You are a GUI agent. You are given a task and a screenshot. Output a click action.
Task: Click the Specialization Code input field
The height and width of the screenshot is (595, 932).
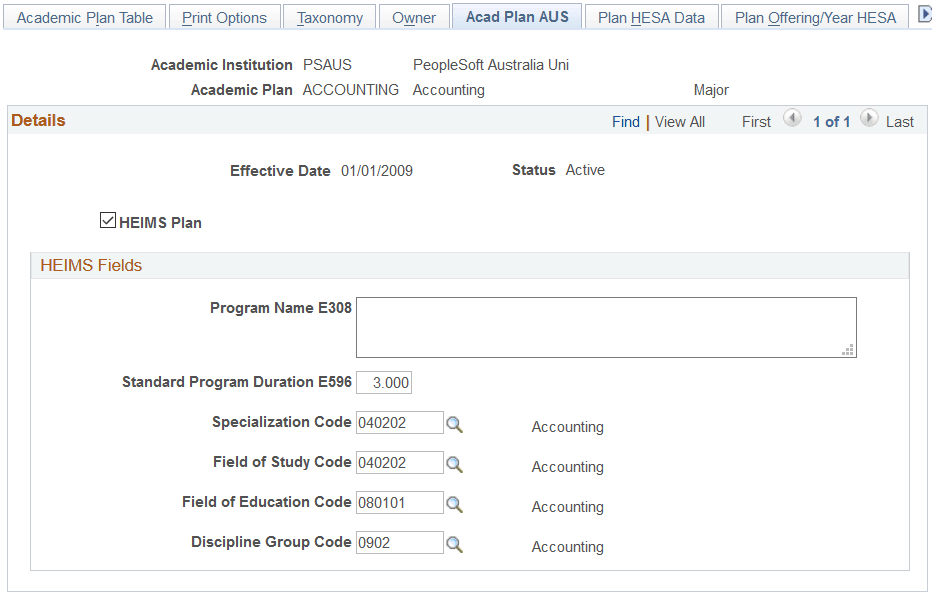400,423
